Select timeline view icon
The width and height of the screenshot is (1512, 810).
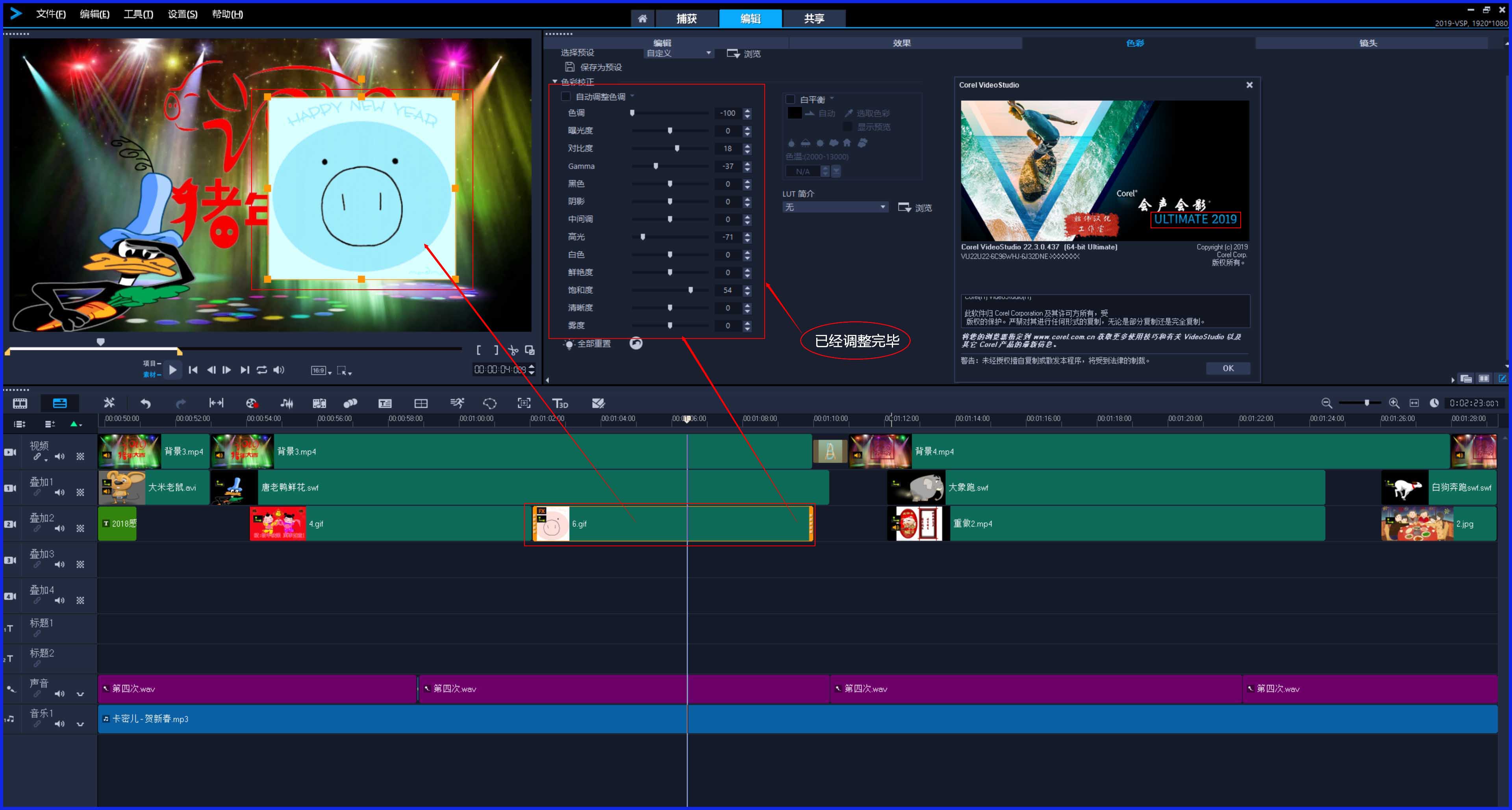60,403
